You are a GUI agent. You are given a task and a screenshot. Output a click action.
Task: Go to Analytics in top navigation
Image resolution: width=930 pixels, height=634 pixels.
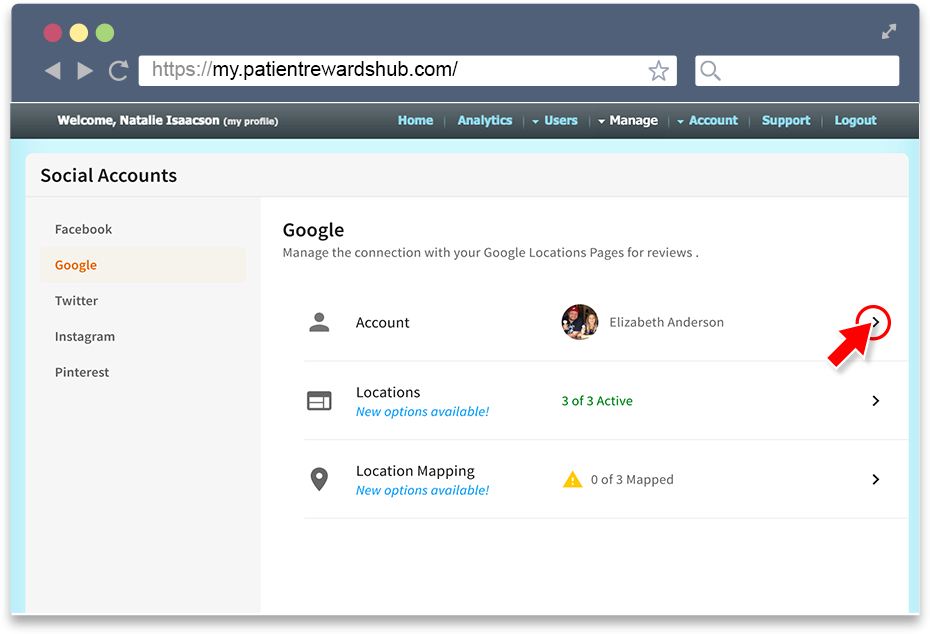click(x=485, y=120)
